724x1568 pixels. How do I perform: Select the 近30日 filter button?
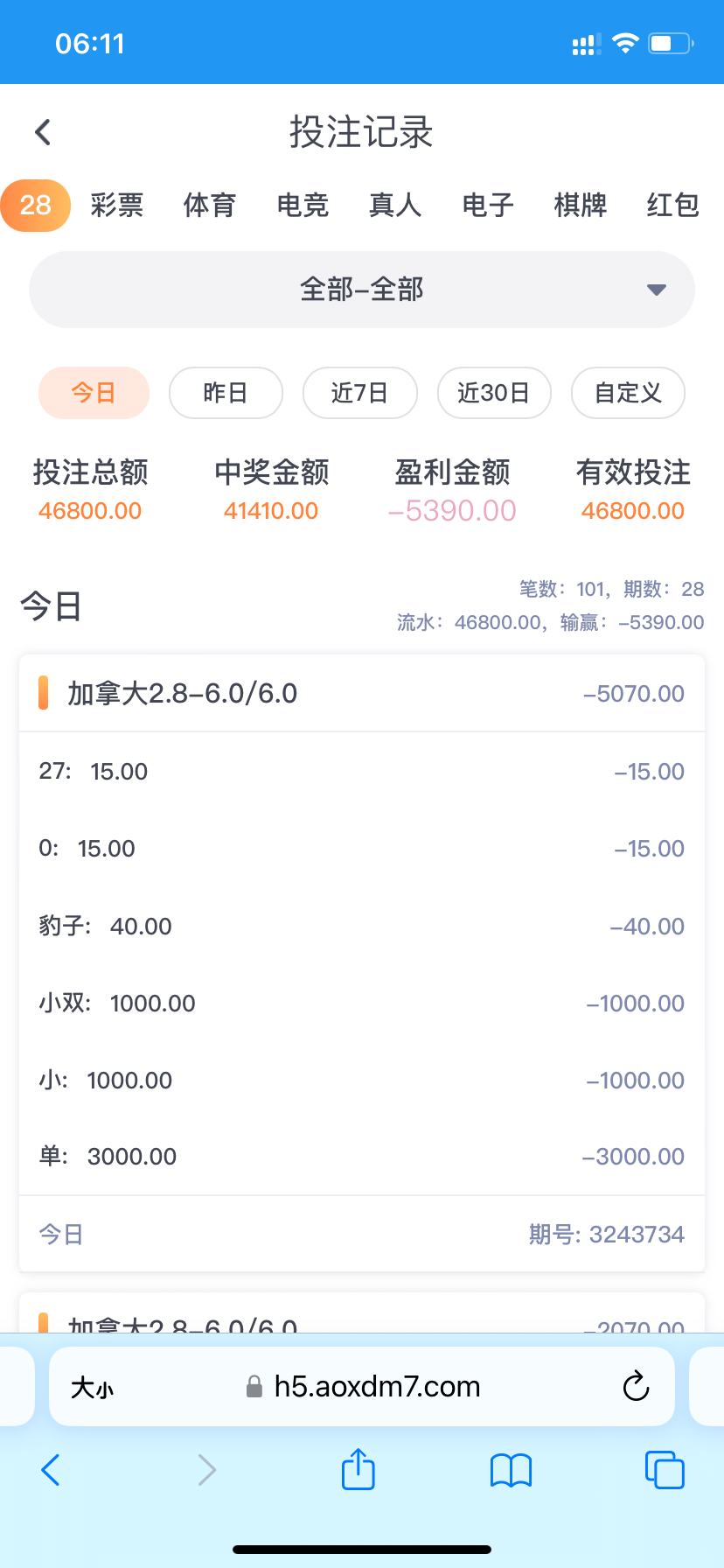[x=494, y=393]
